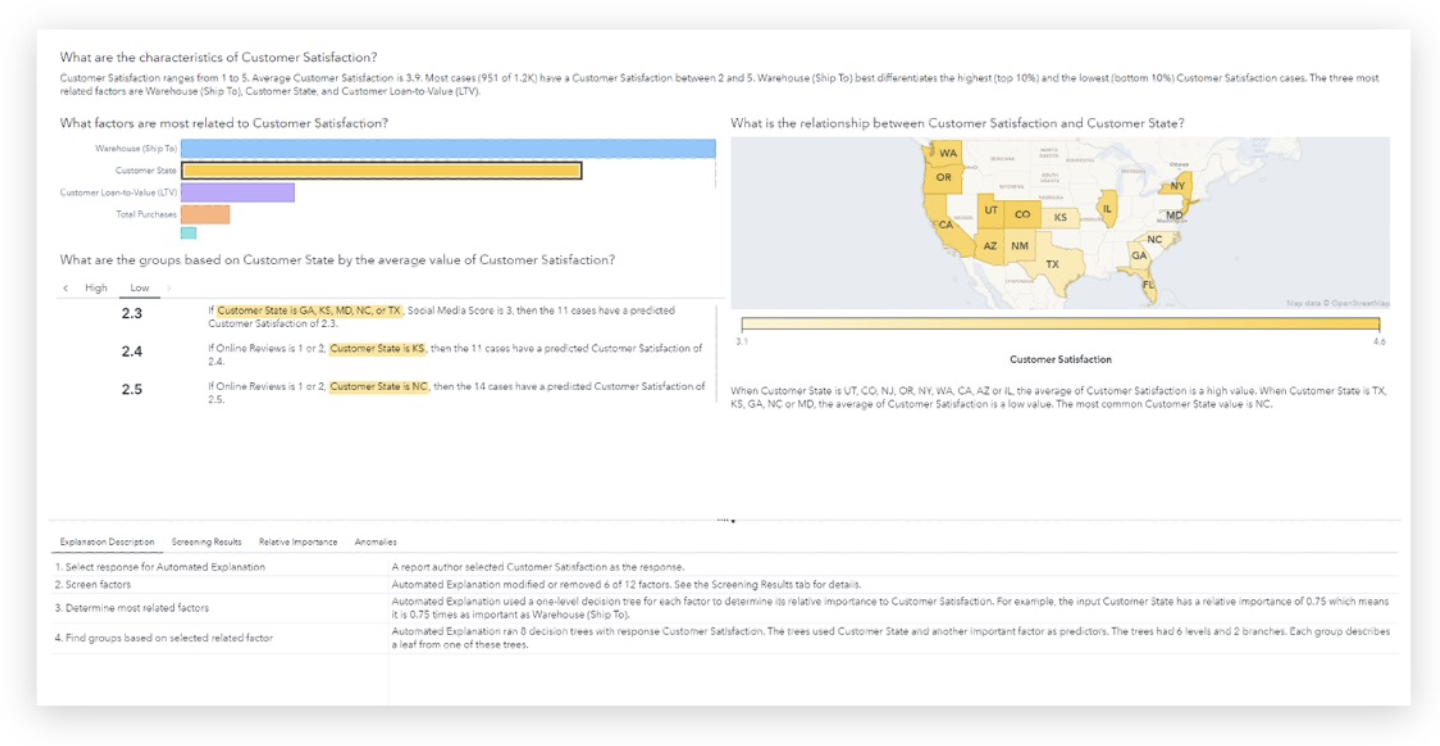Select the blue Warehouse (Ship To) bar
Viewport: 1440px width, 746px height.
448,148
